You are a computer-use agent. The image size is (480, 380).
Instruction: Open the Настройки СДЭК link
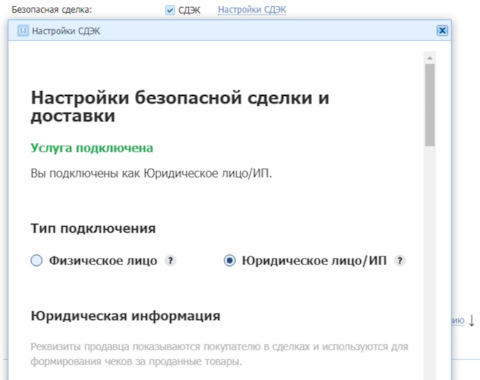tap(252, 10)
